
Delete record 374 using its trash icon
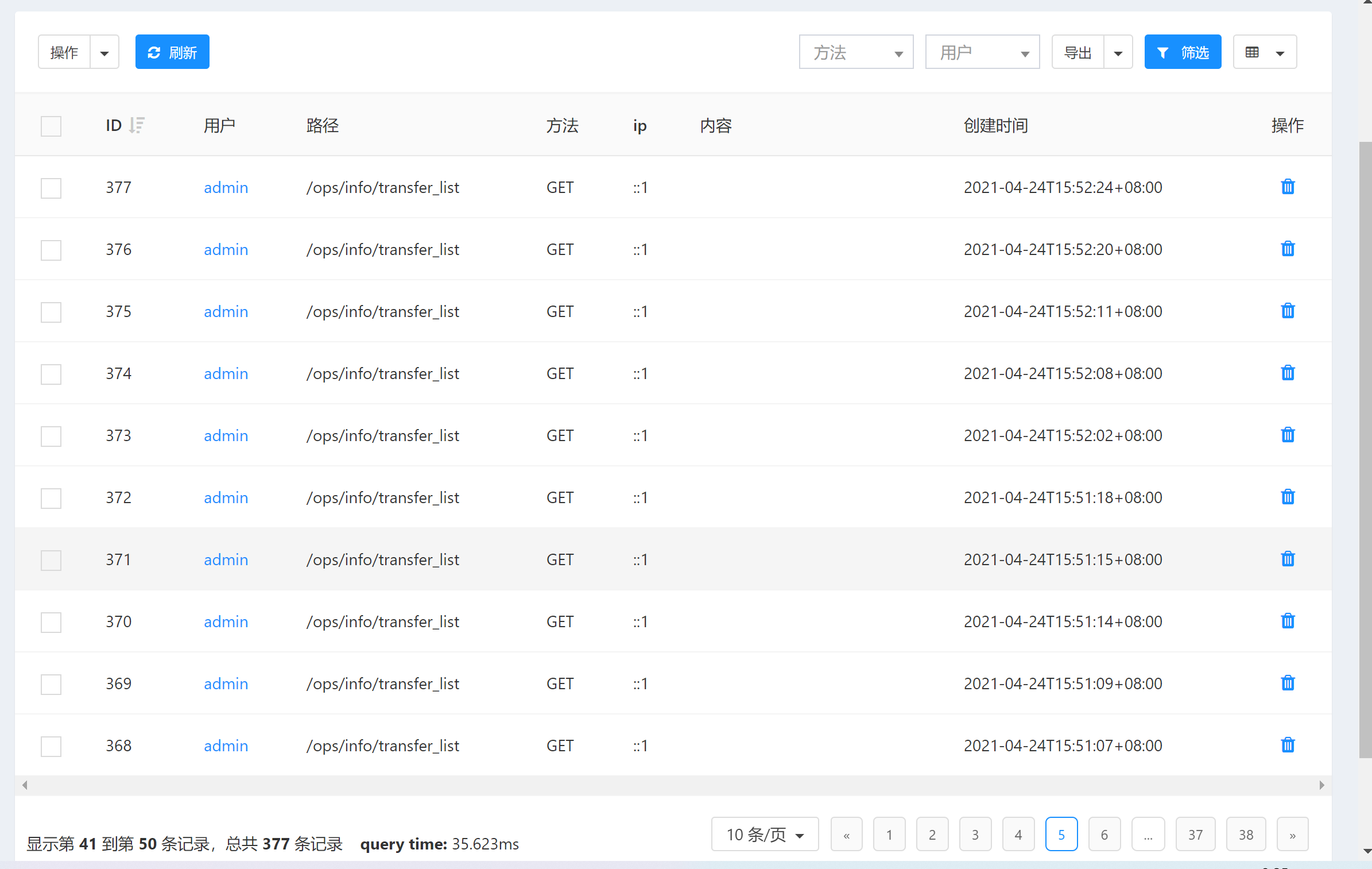(x=1288, y=373)
